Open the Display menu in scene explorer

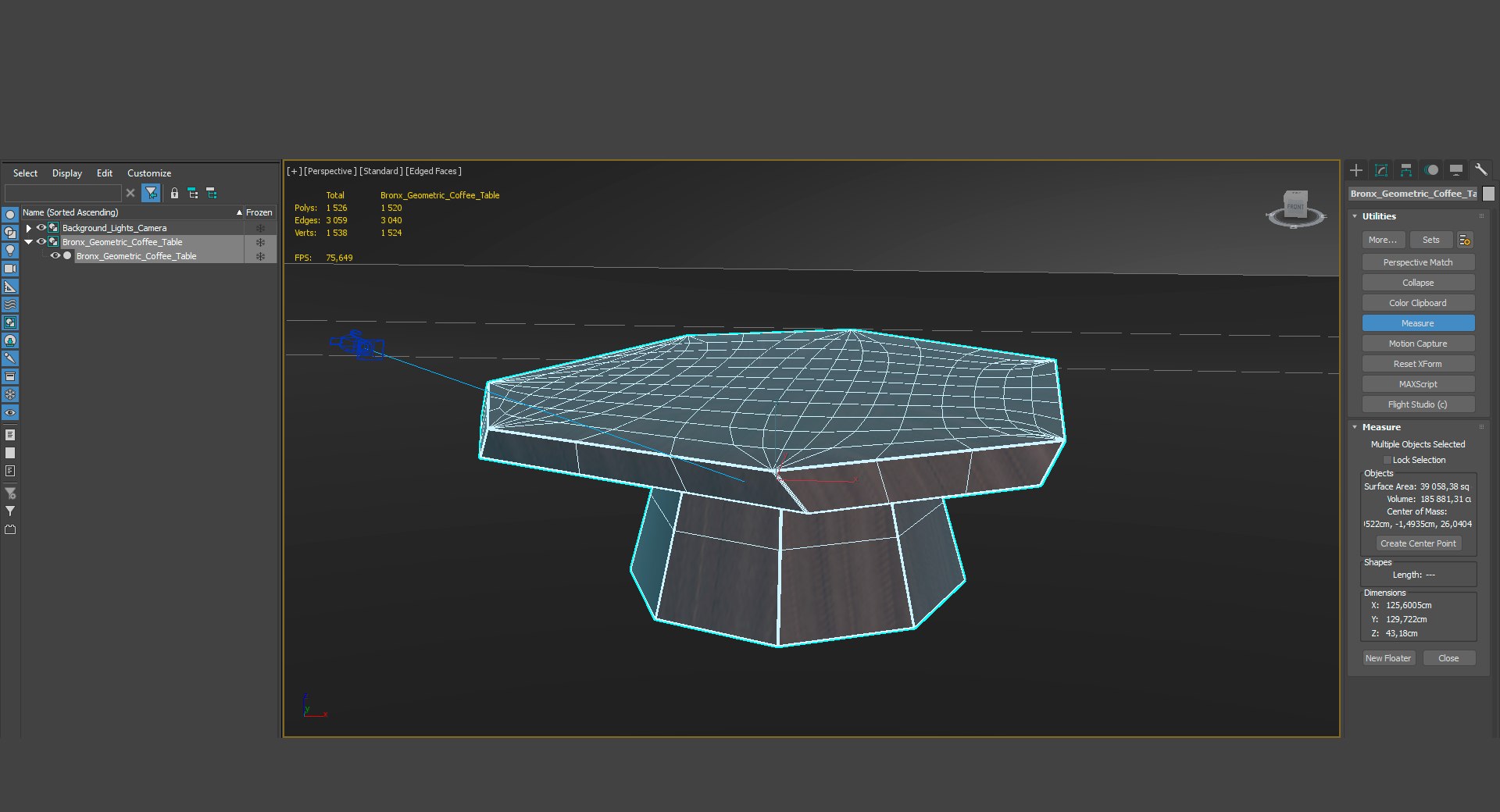67,173
